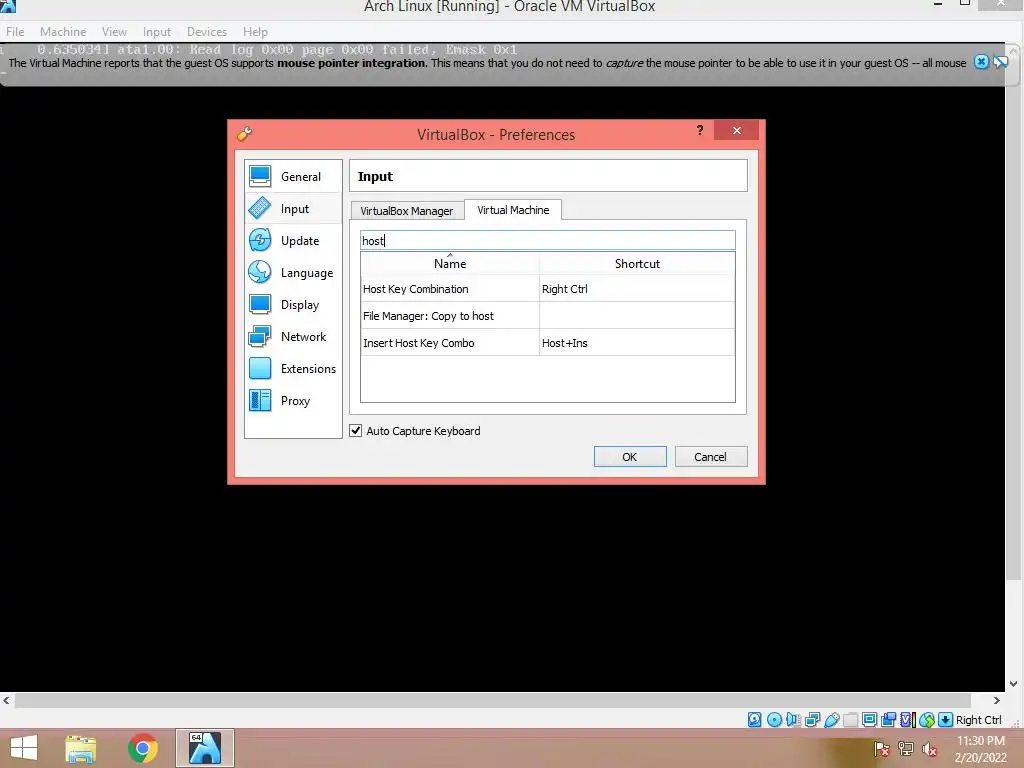The image size is (1024, 768).
Task: Open the Windows Start button
Action: click(24, 748)
